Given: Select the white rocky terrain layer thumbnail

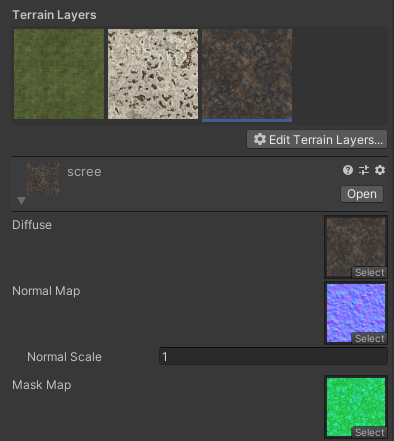Looking at the screenshot, I should coord(153,74).
